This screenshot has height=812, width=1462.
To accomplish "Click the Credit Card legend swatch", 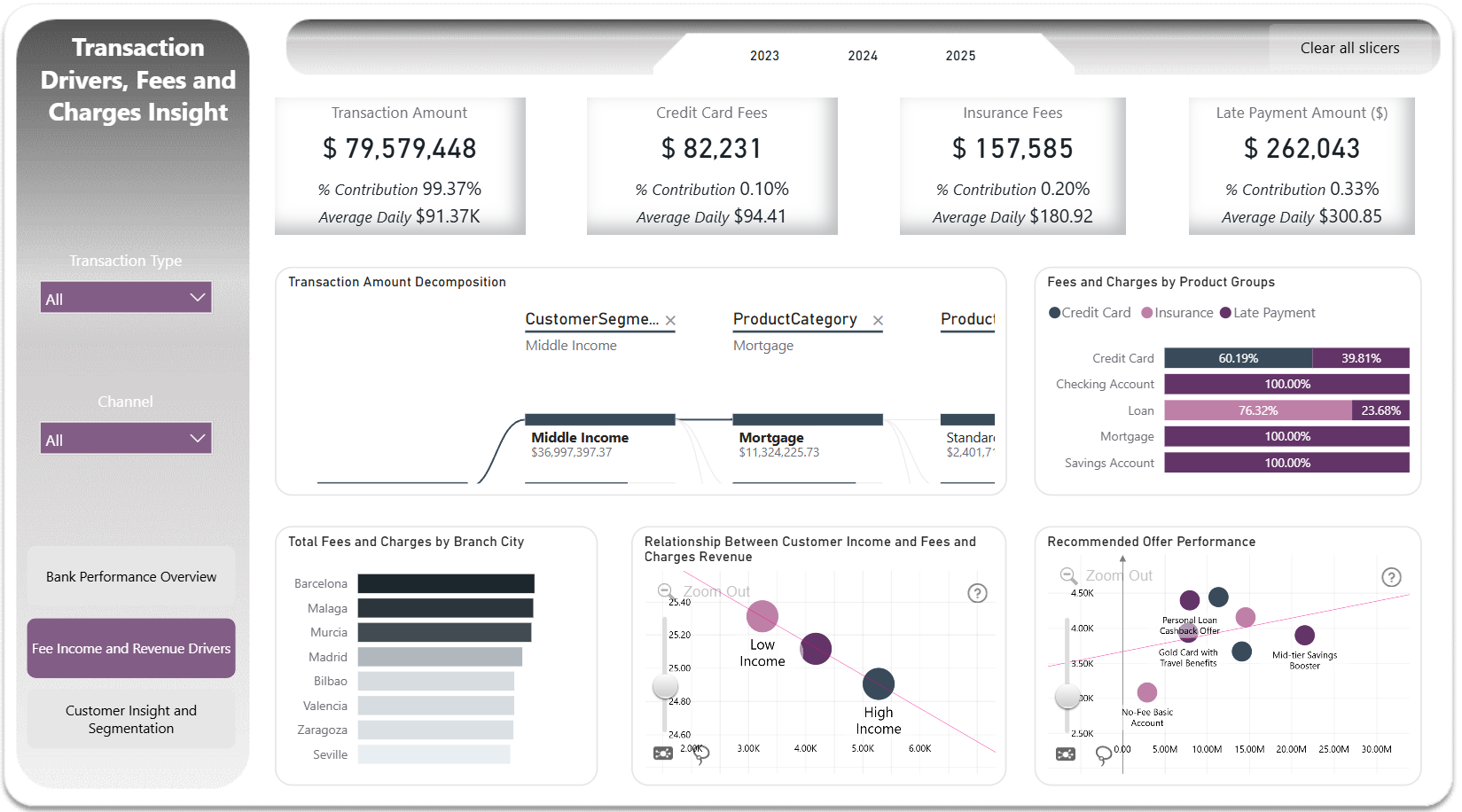I will pyautogui.click(x=1054, y=313).
